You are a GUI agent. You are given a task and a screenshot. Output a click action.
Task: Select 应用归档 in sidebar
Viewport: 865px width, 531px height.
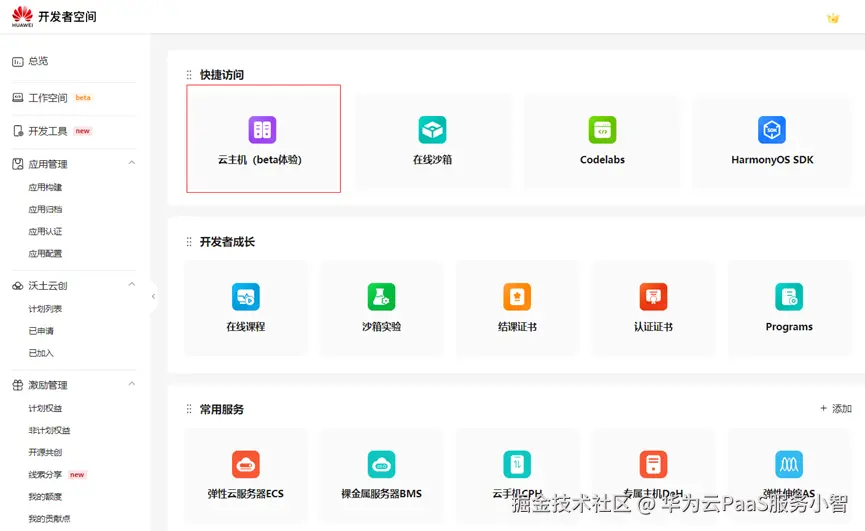[x=45, y=210]
